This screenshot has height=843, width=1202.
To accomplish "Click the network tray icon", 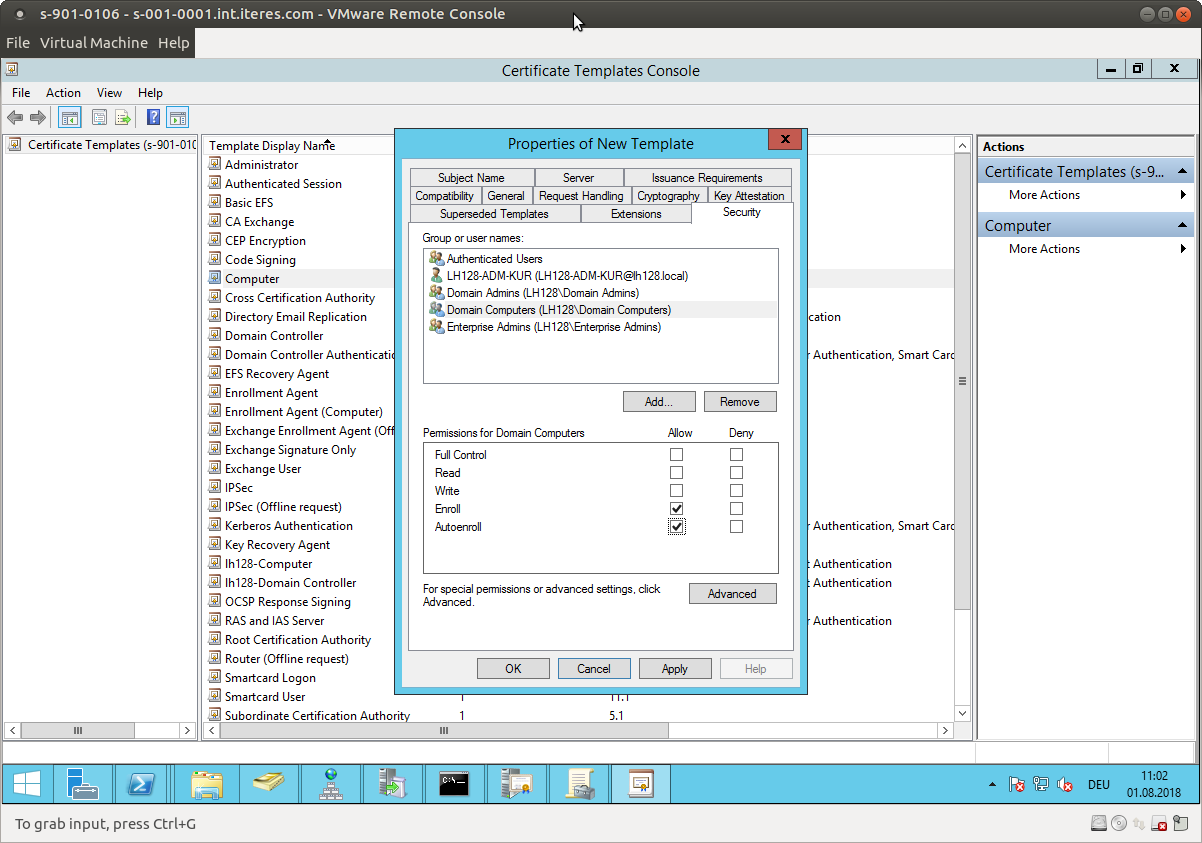I will point(1041,785).
